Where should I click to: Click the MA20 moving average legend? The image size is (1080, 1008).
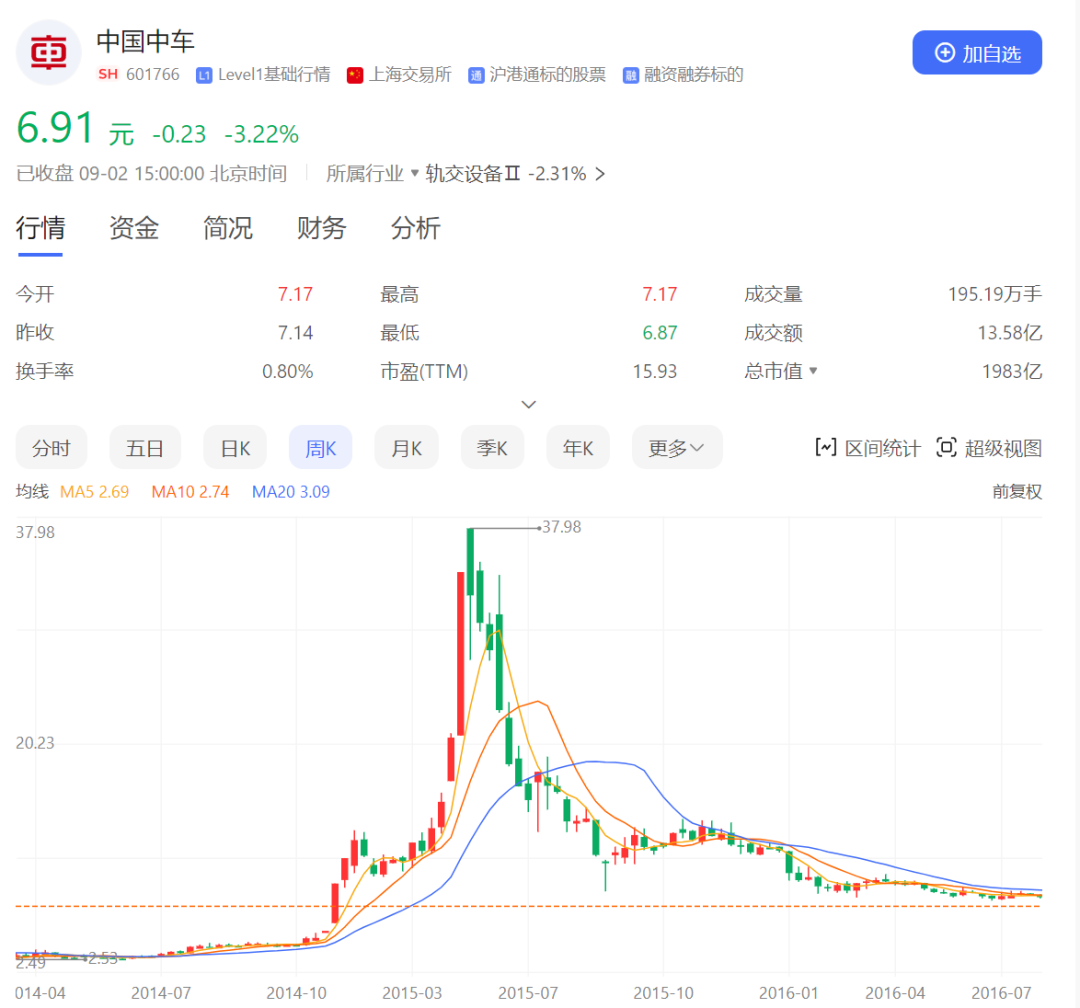[290, 491]
